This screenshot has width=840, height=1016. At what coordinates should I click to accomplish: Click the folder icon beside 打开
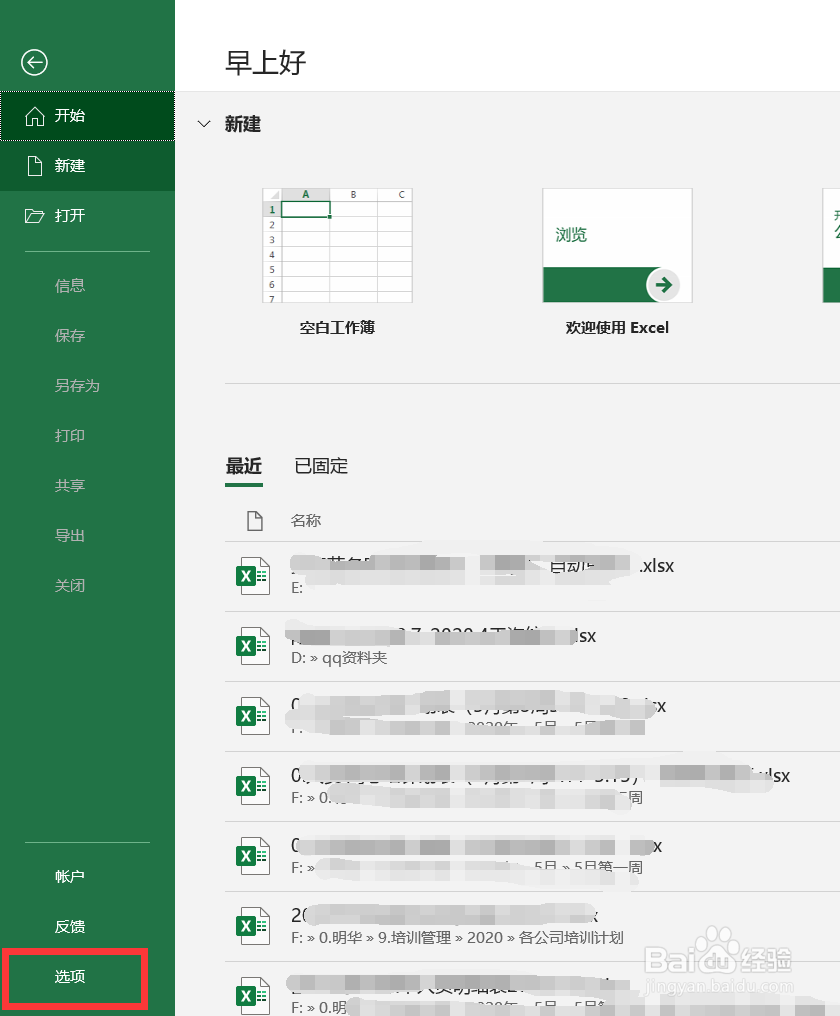click(36, 216)
